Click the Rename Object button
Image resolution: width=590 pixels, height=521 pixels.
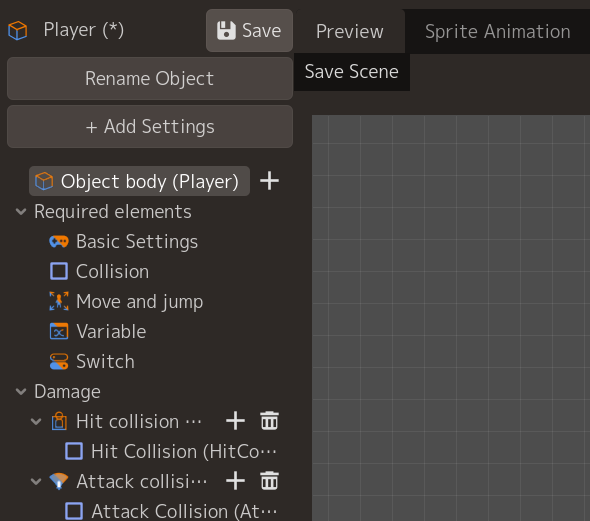click(150, 78)
